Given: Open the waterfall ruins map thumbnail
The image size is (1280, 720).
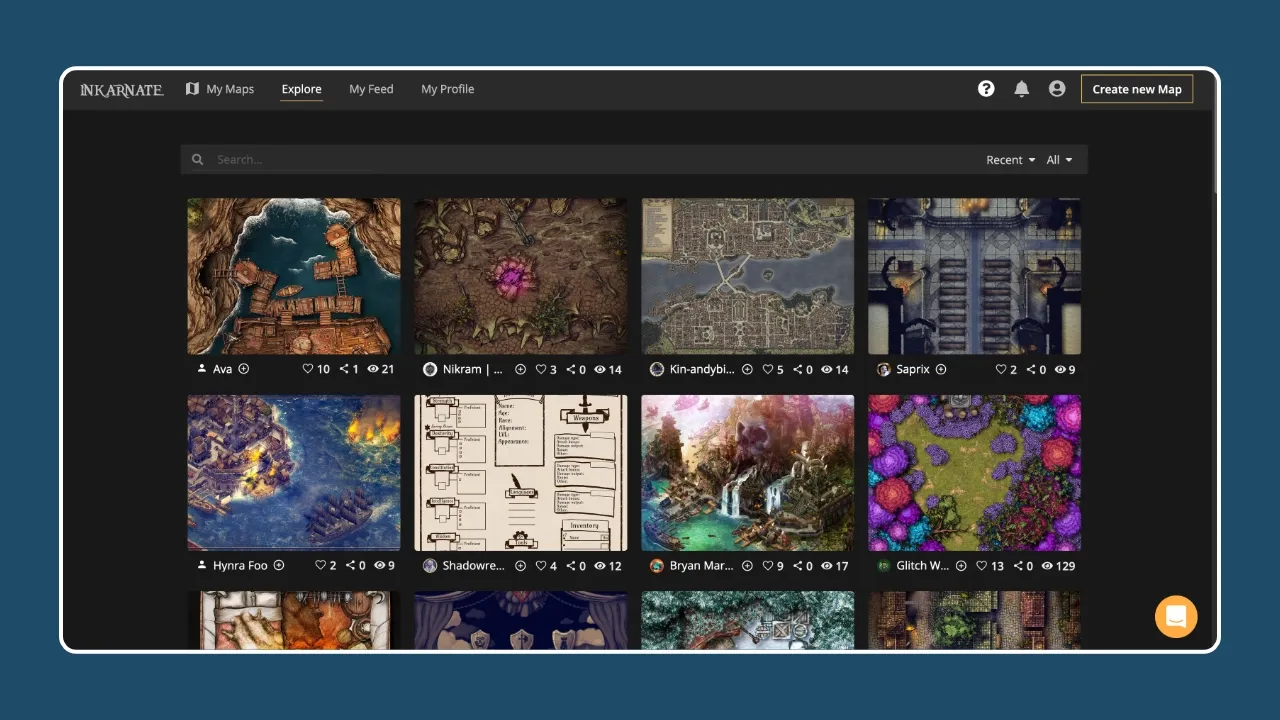Looking at the screenshot, I should (747, 472).
